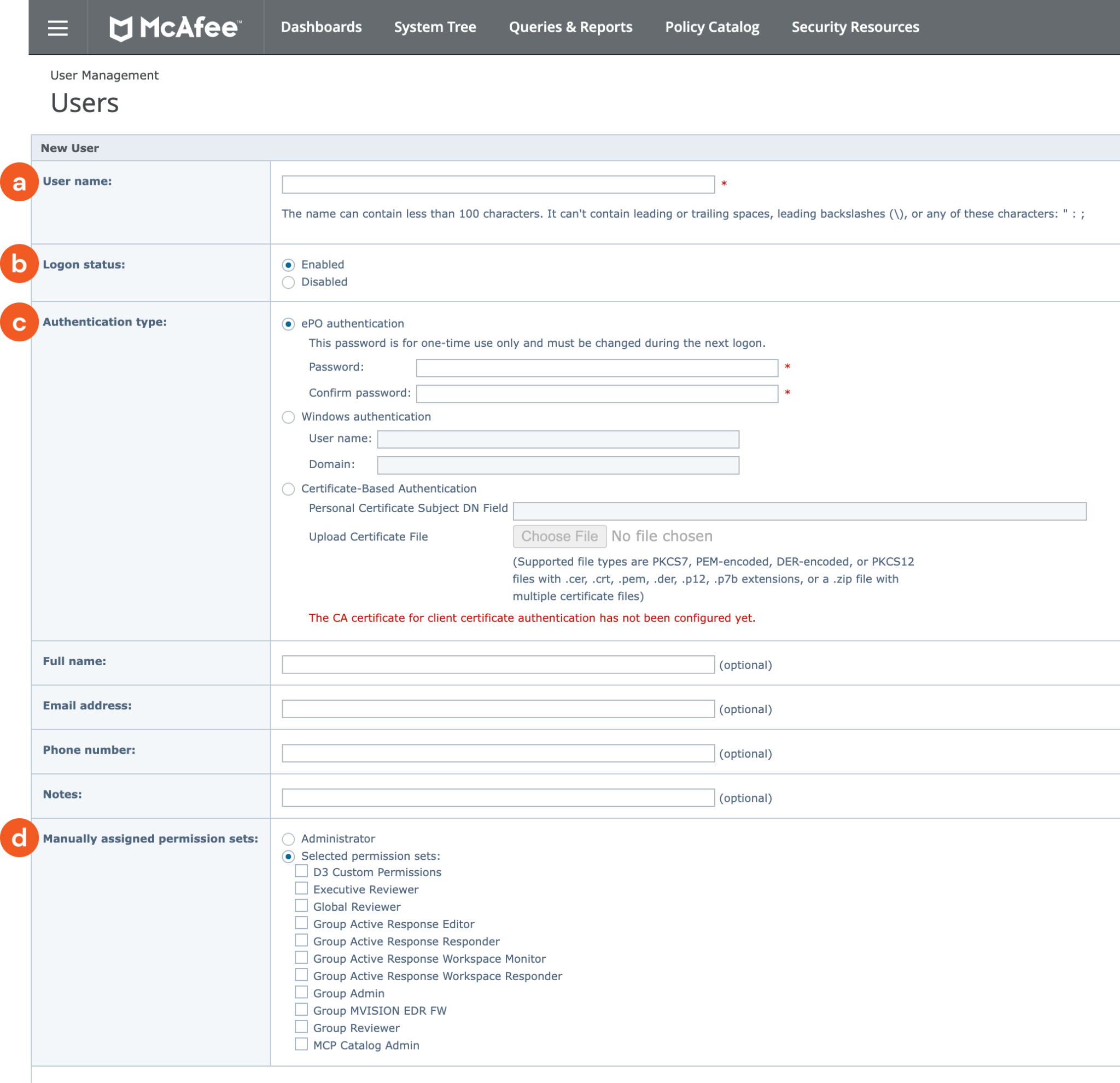Select the Disabled logon status

pyautogui.click(x=289, y=282)
